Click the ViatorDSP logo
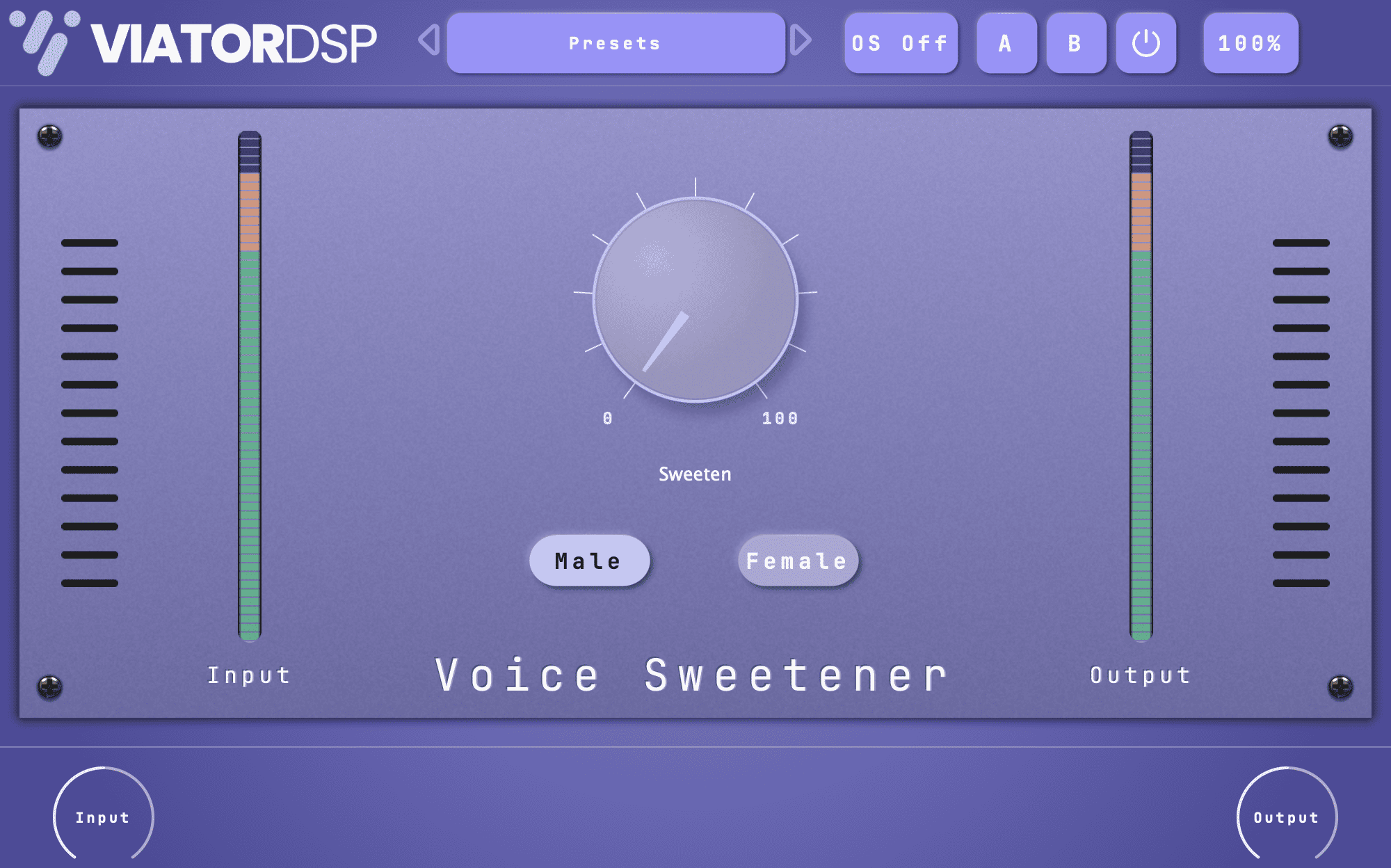1391x868 pixels. 193,43
